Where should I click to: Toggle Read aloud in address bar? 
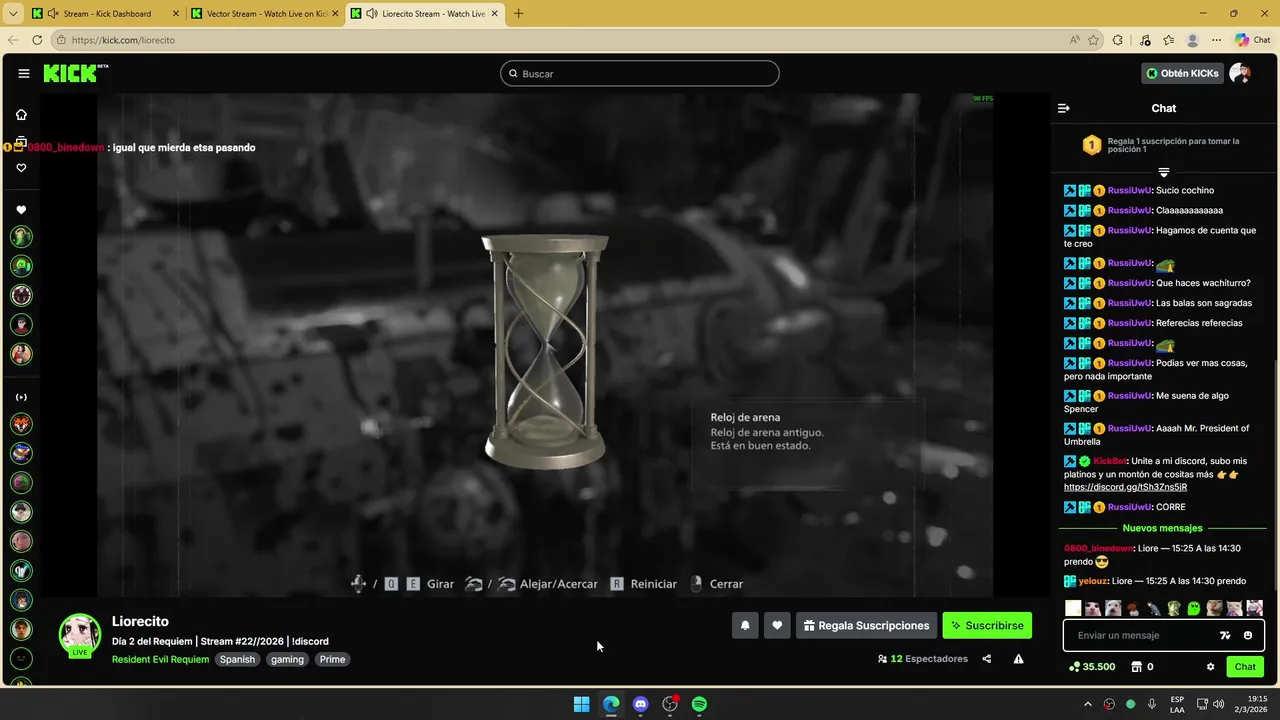coord(1075,40)
